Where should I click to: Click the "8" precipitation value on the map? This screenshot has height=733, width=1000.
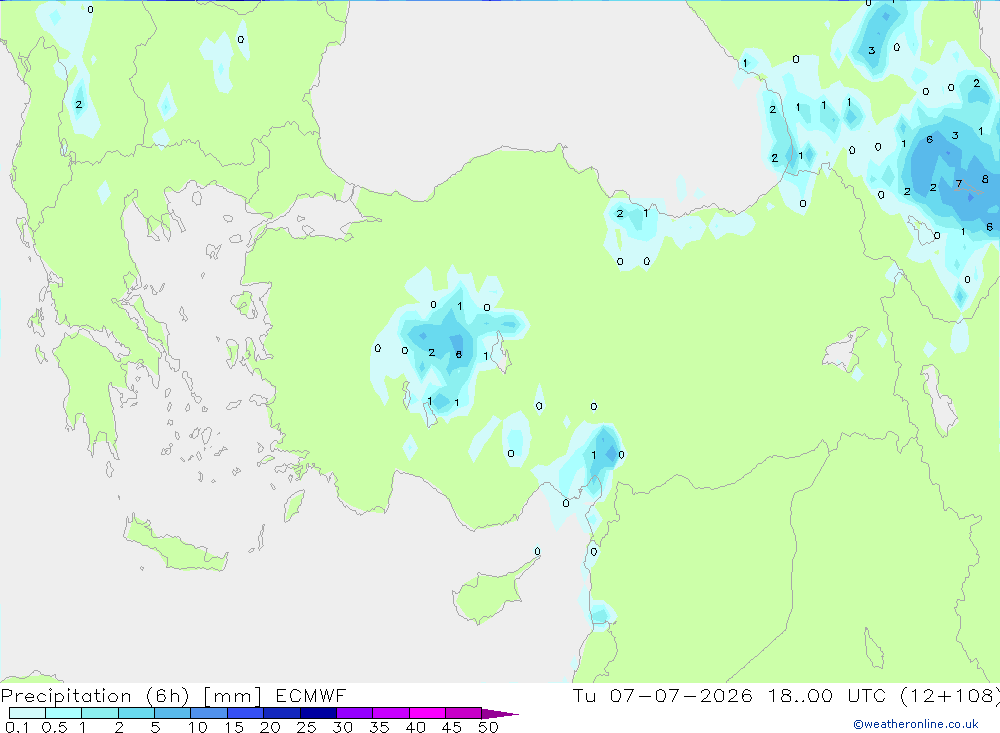pos(985,179)
